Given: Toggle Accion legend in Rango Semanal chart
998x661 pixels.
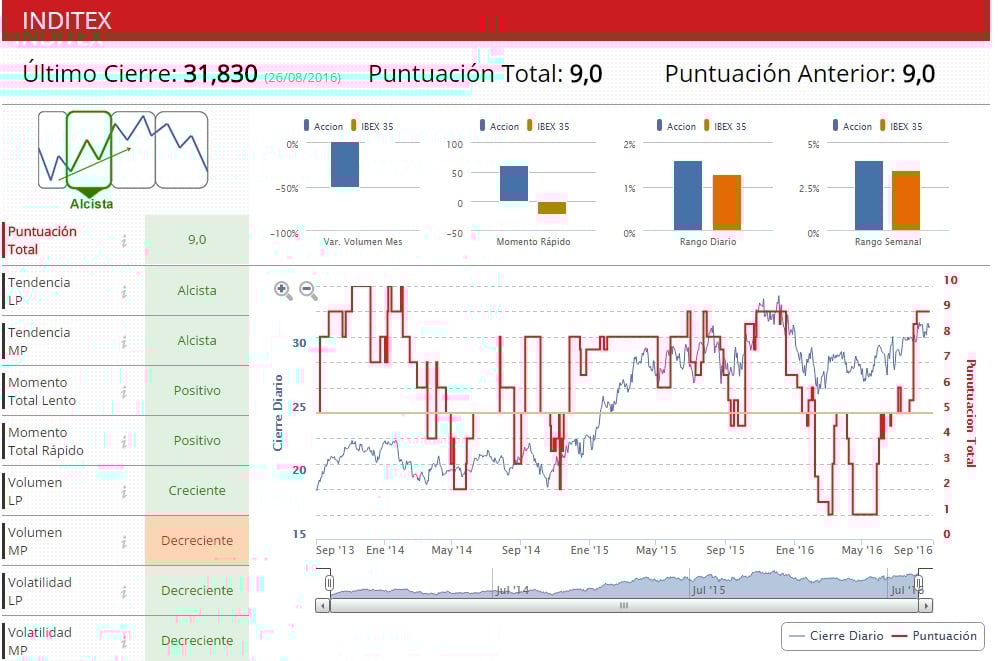Looking at the screenshot, I should [852, 126].
